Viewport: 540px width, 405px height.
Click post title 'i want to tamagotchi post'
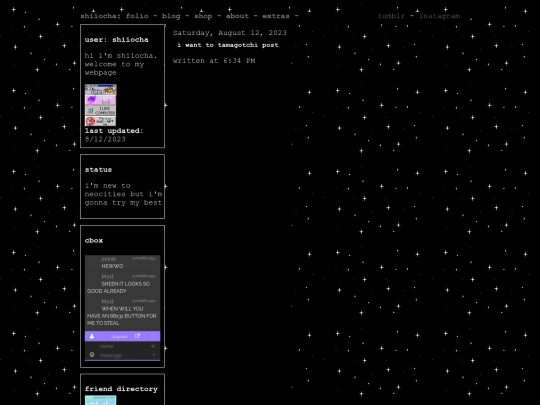[x=228, y=45]
